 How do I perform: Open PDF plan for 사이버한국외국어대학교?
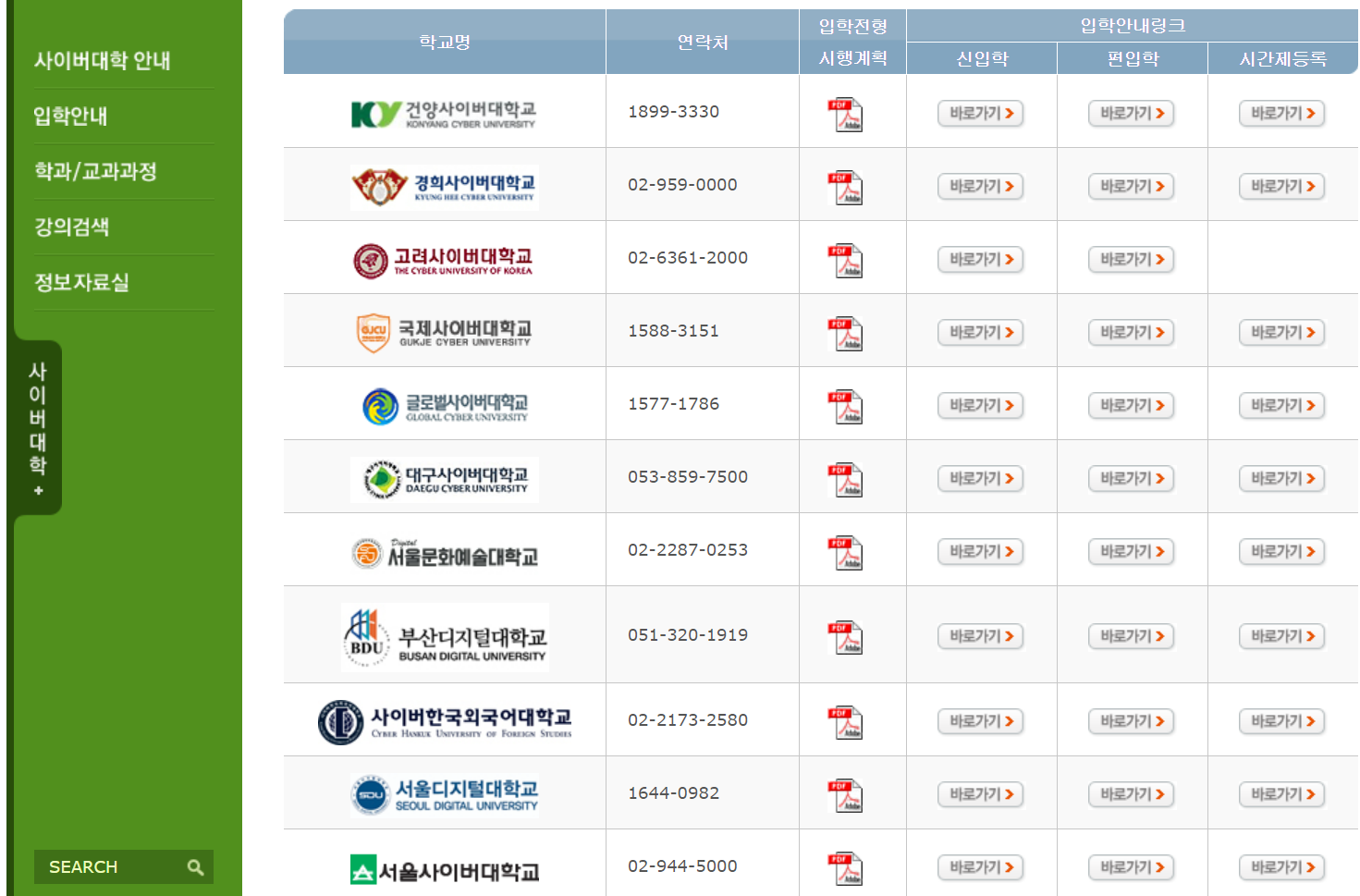point(845,723)
